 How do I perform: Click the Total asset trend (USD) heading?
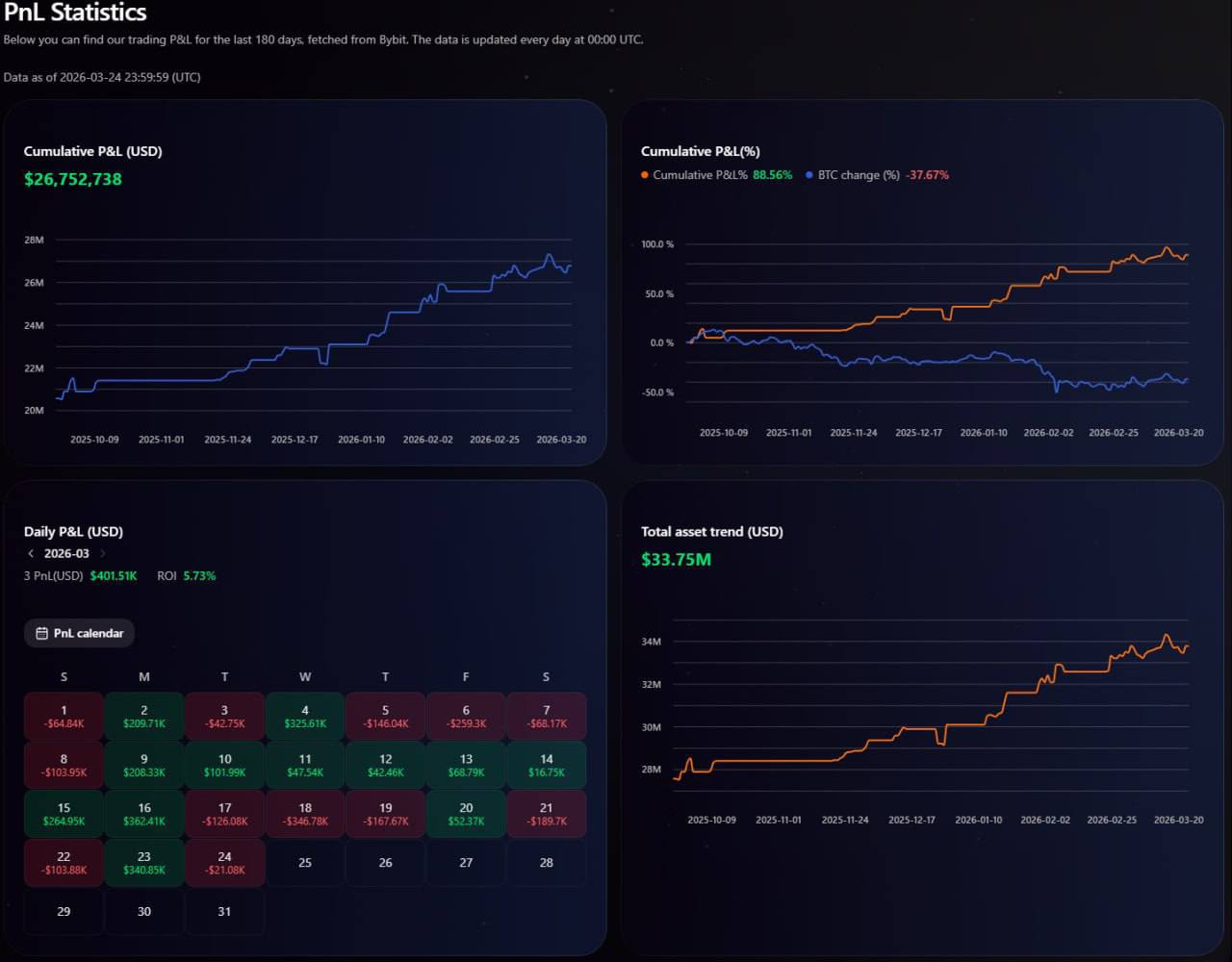[711, 531]
